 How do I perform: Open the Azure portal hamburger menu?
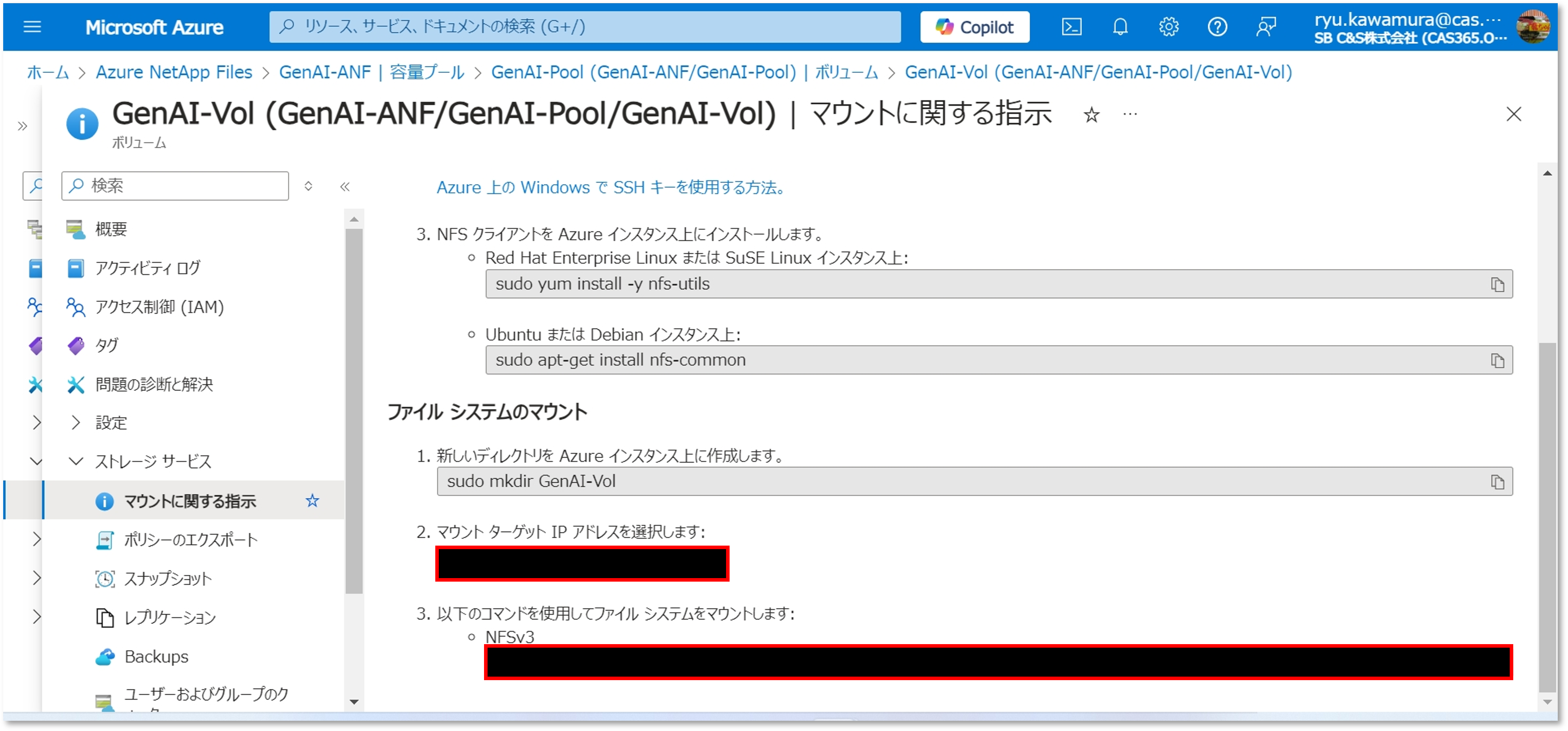tap(32, 27)
